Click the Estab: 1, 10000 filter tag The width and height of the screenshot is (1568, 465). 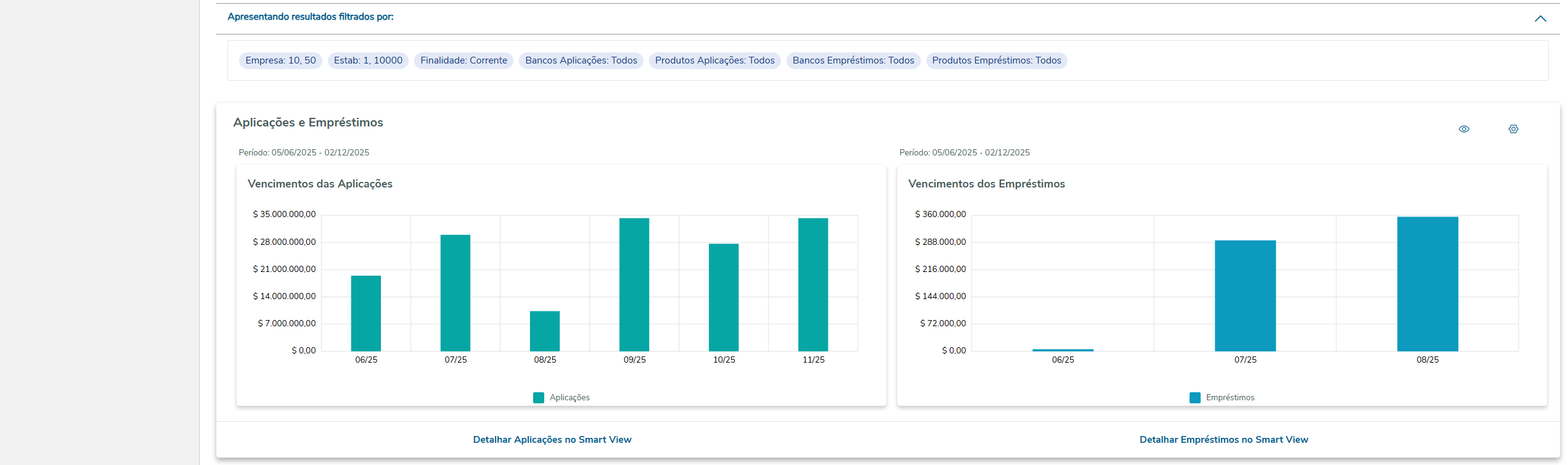tap(368, 60)
